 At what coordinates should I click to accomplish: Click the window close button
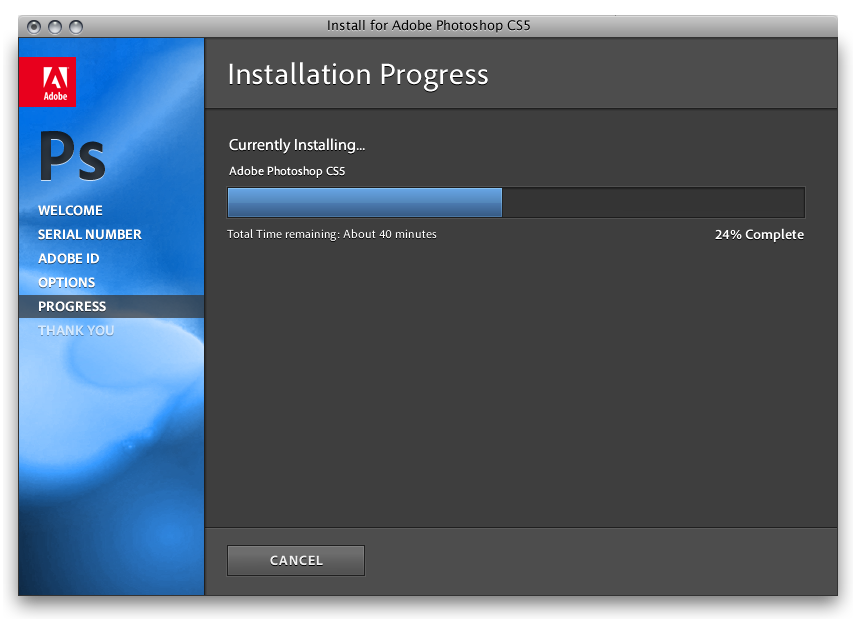point(34,26)
